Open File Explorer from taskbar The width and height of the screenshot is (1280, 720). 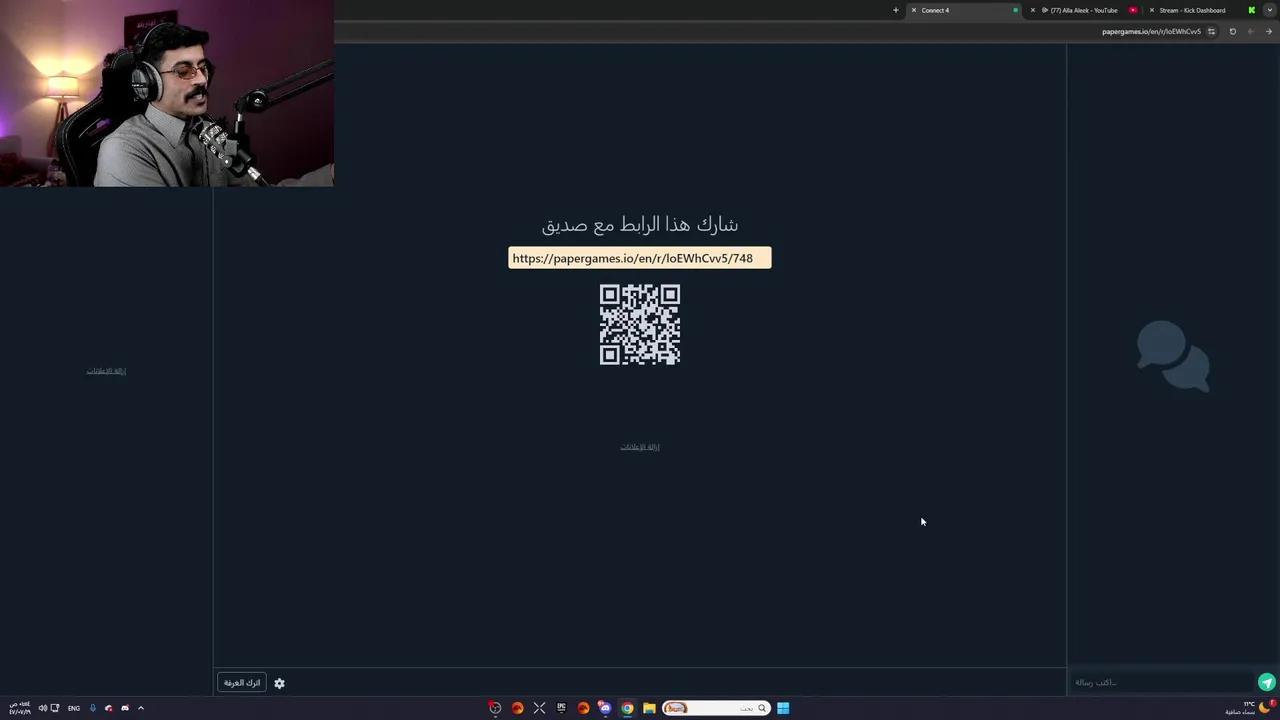(x=649, y=708)
